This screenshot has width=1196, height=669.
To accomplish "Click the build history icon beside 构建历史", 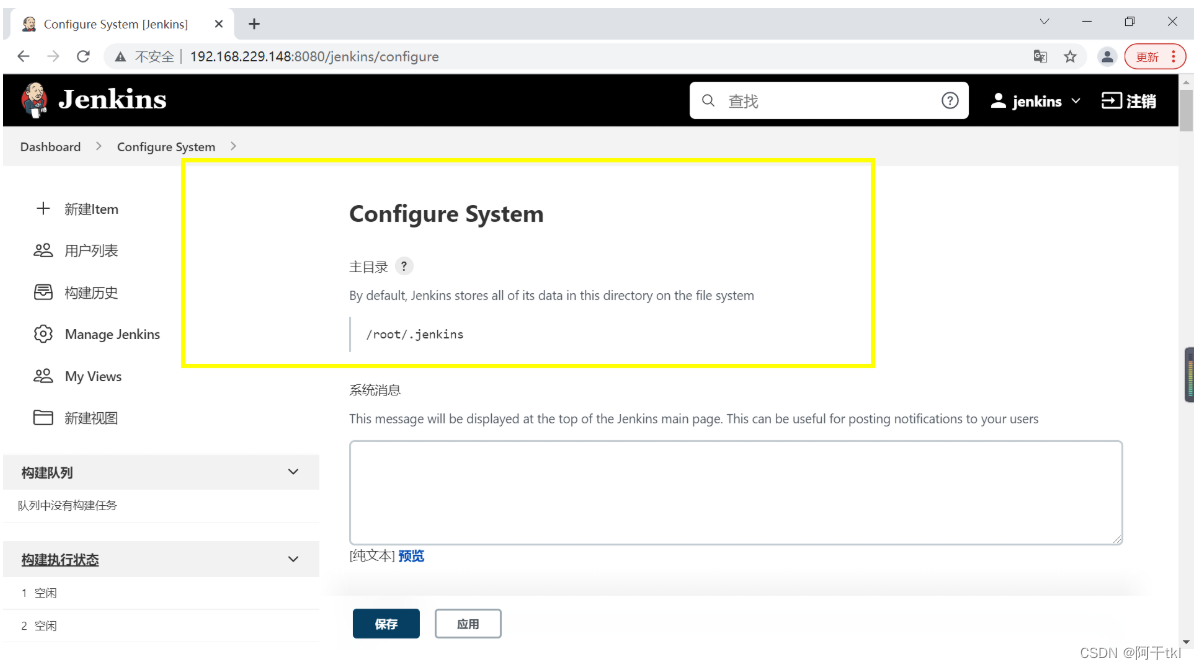I will pyautogui.click(x=43, y=292).
